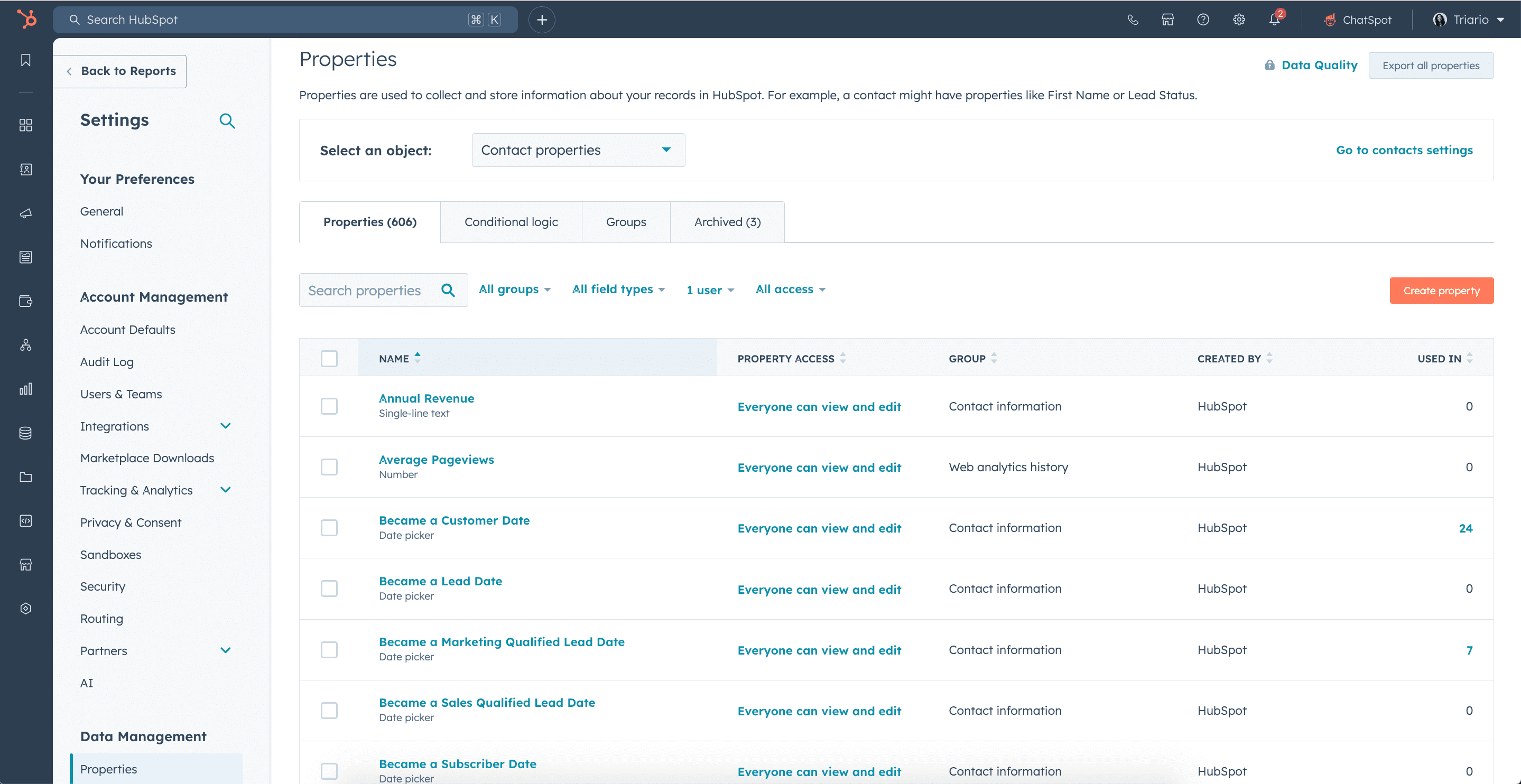Search settings via the magnifier beside Settings
This screenshot has height=784, width=1521.
coord(227,121)
